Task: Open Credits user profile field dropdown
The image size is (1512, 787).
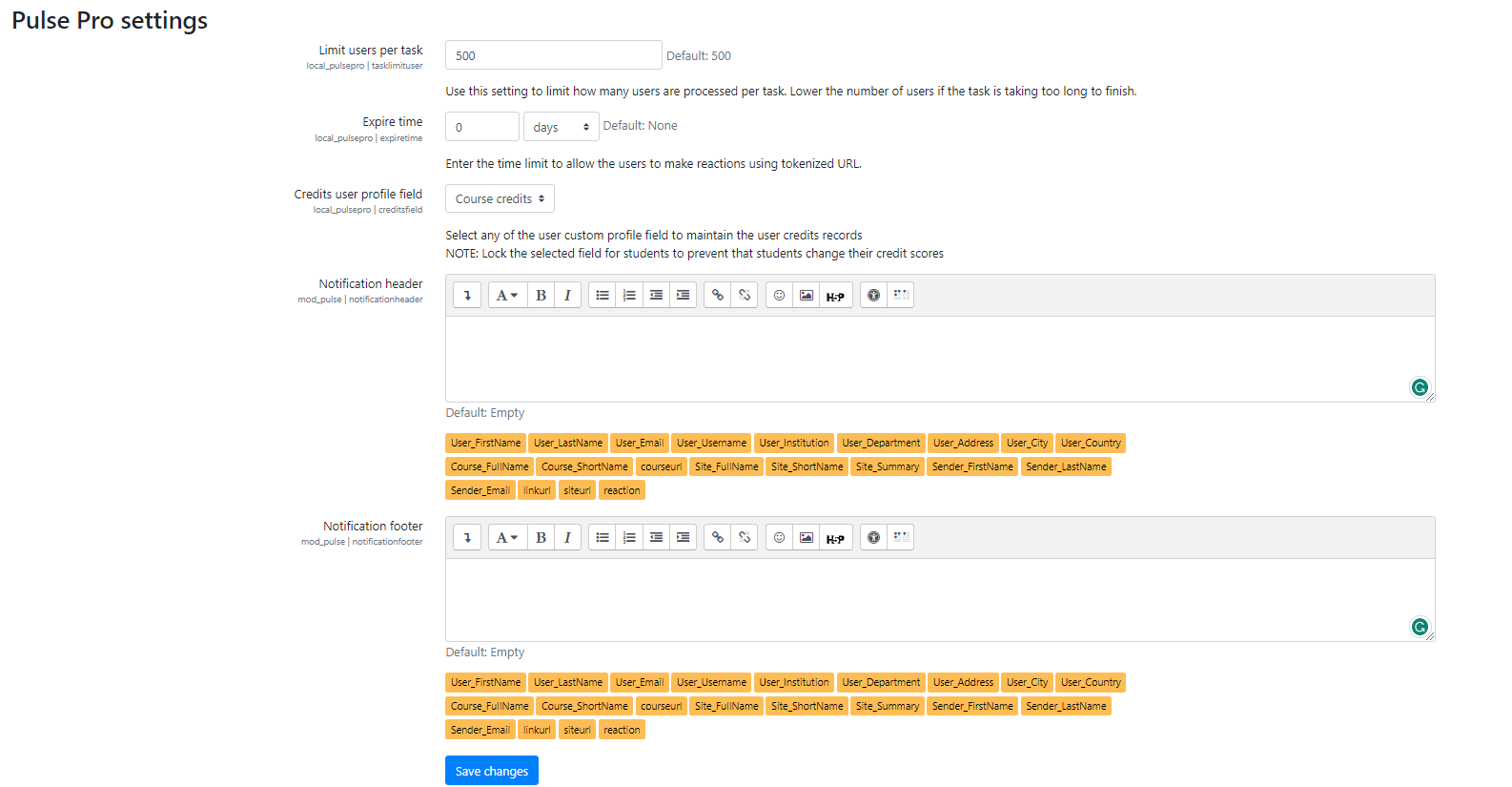Action: (x=500, y=199)
